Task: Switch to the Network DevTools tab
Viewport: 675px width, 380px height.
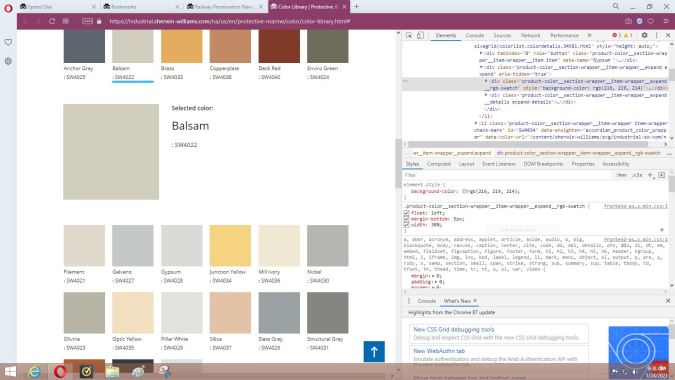Action: pos(530,35)
